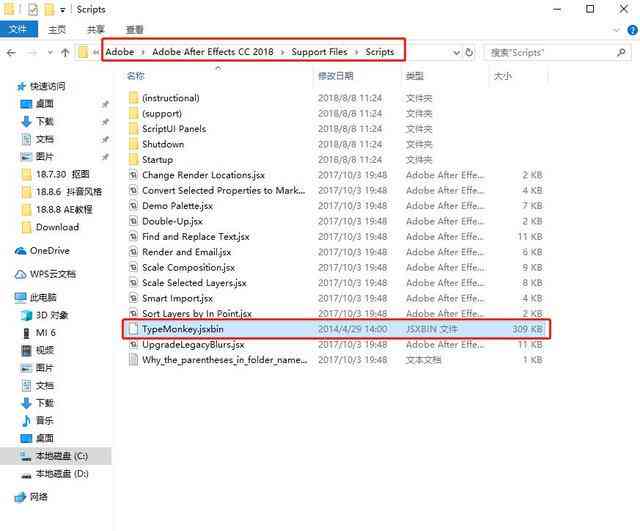Refresh the Scripts folder view
640x531 pixels.
point(469,52)
